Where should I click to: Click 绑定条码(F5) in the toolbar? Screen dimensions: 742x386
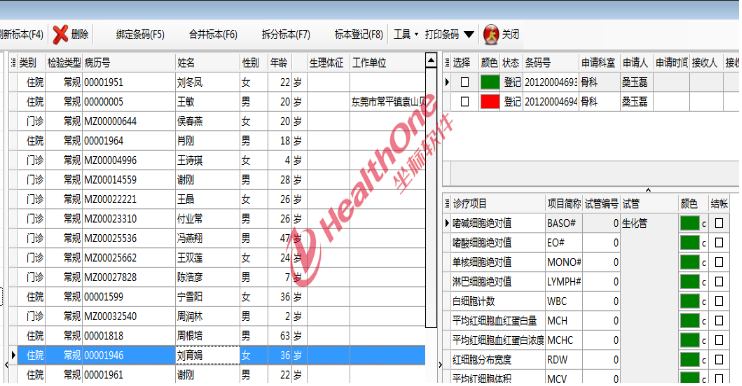(x=140, y=34)
